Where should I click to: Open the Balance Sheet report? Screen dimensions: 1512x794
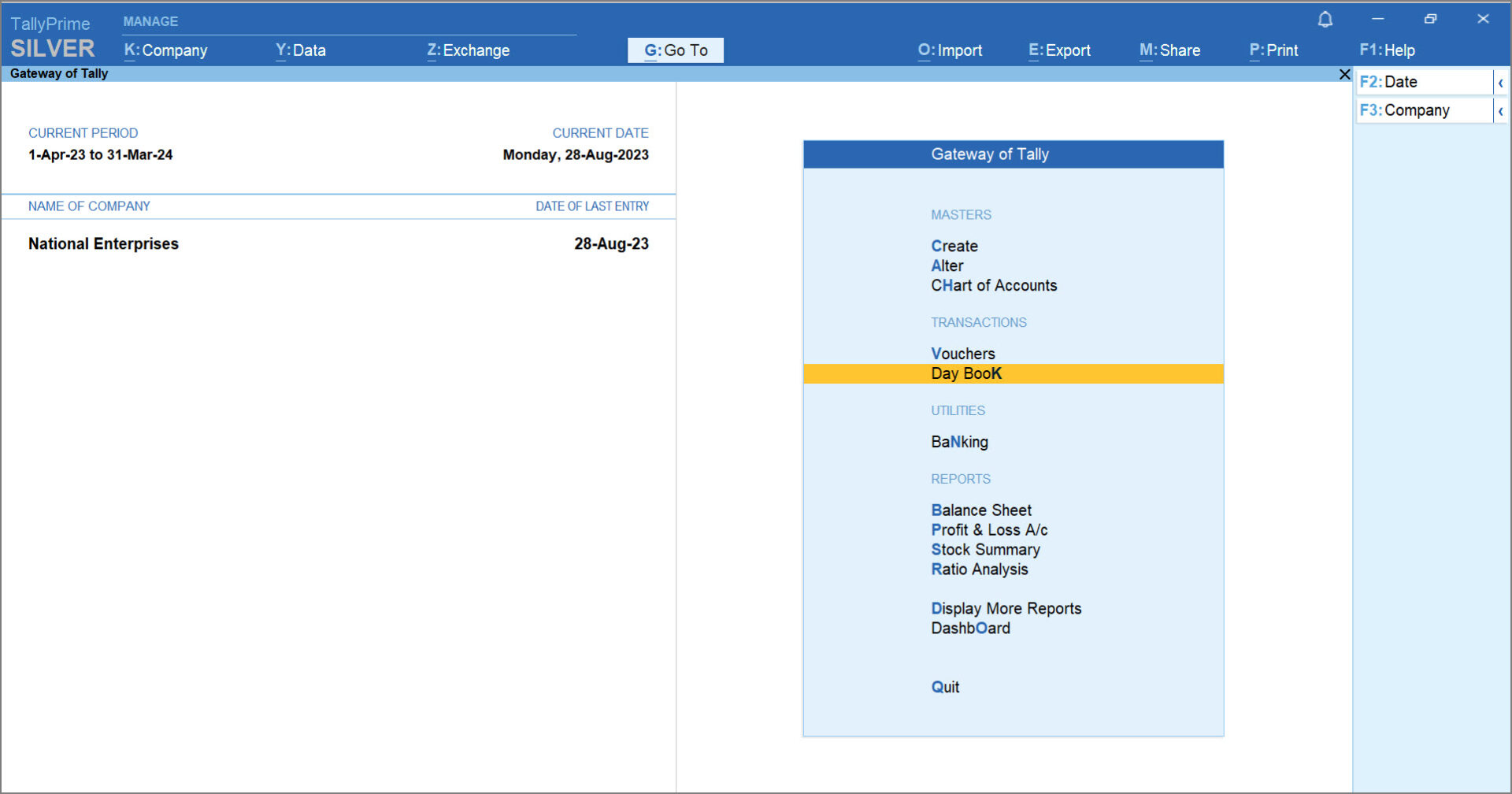980,510
